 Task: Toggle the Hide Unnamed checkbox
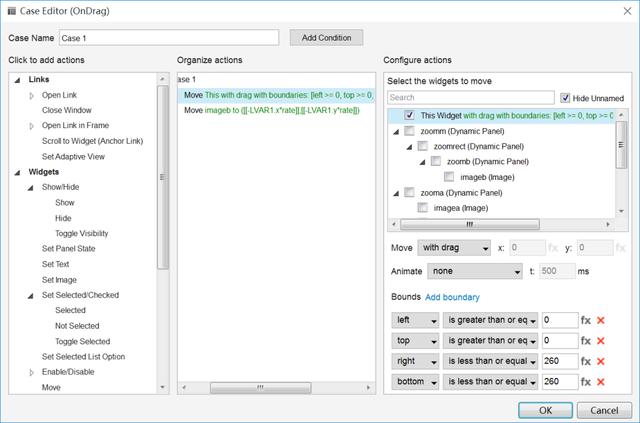click(x=565, y=98)
